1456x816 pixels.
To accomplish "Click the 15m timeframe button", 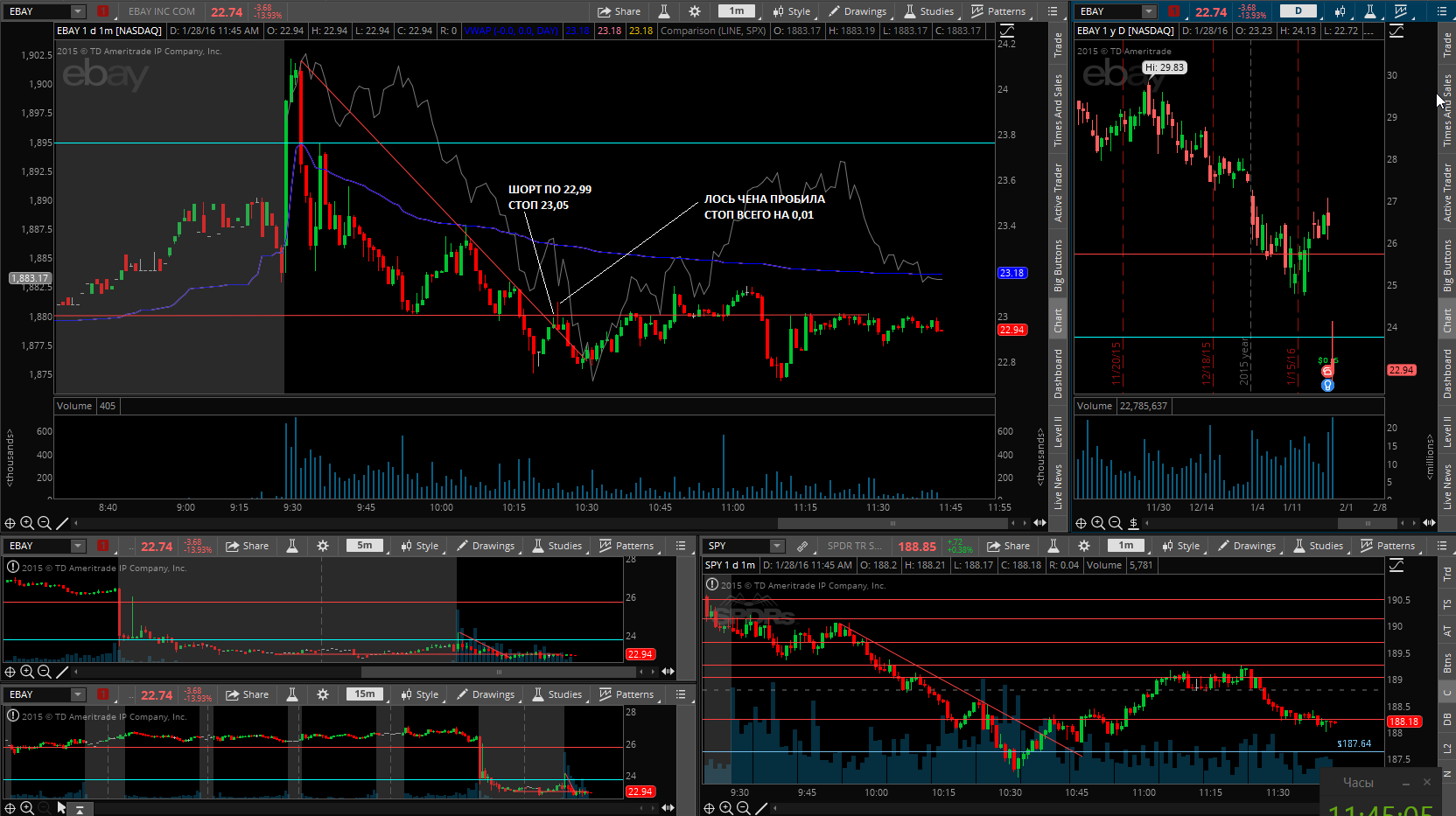I will click(x=365, y=694).
